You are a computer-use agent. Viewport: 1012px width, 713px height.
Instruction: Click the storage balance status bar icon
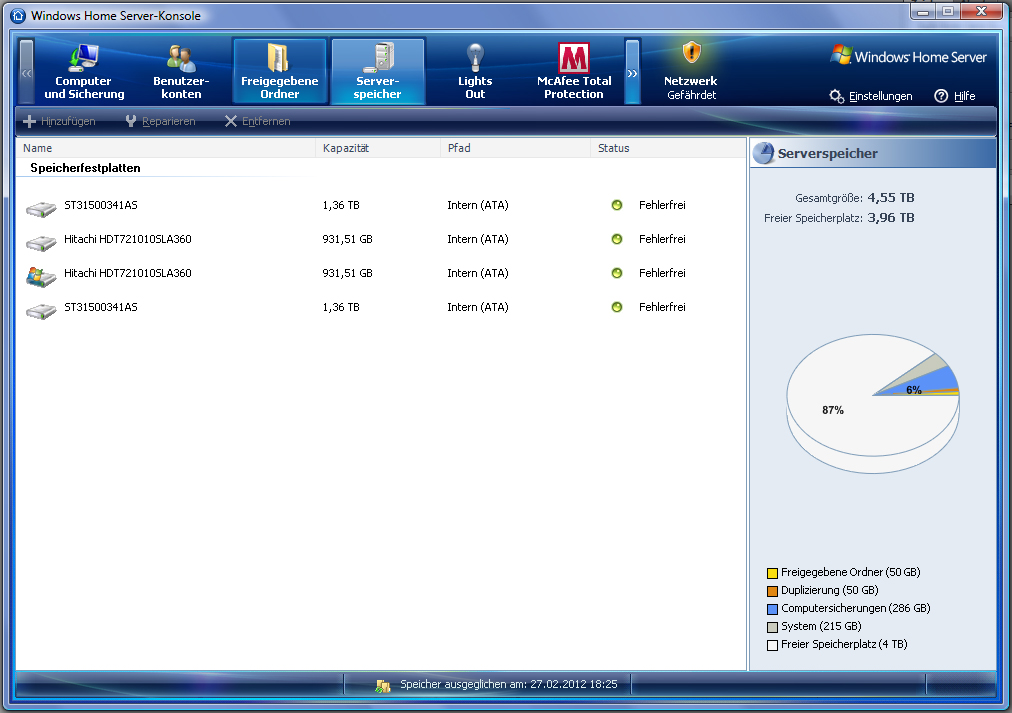point(383,685)
